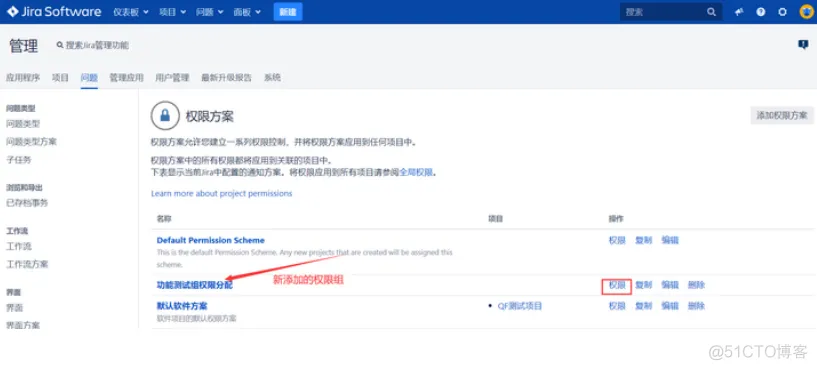Open the help question mark icon
Screen dimensions: 817x370
click(x=761, y=12)
